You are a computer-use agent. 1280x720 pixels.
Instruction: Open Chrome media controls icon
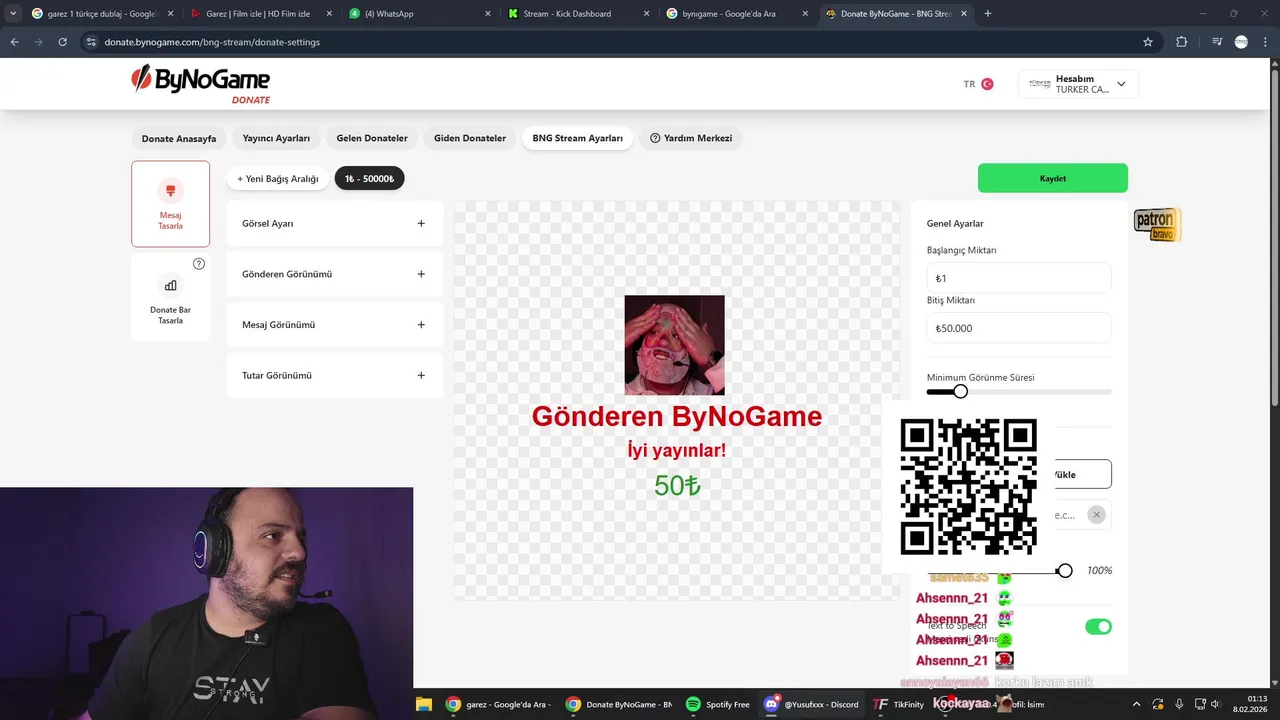pyautogui.click(x=1216, y=42)
